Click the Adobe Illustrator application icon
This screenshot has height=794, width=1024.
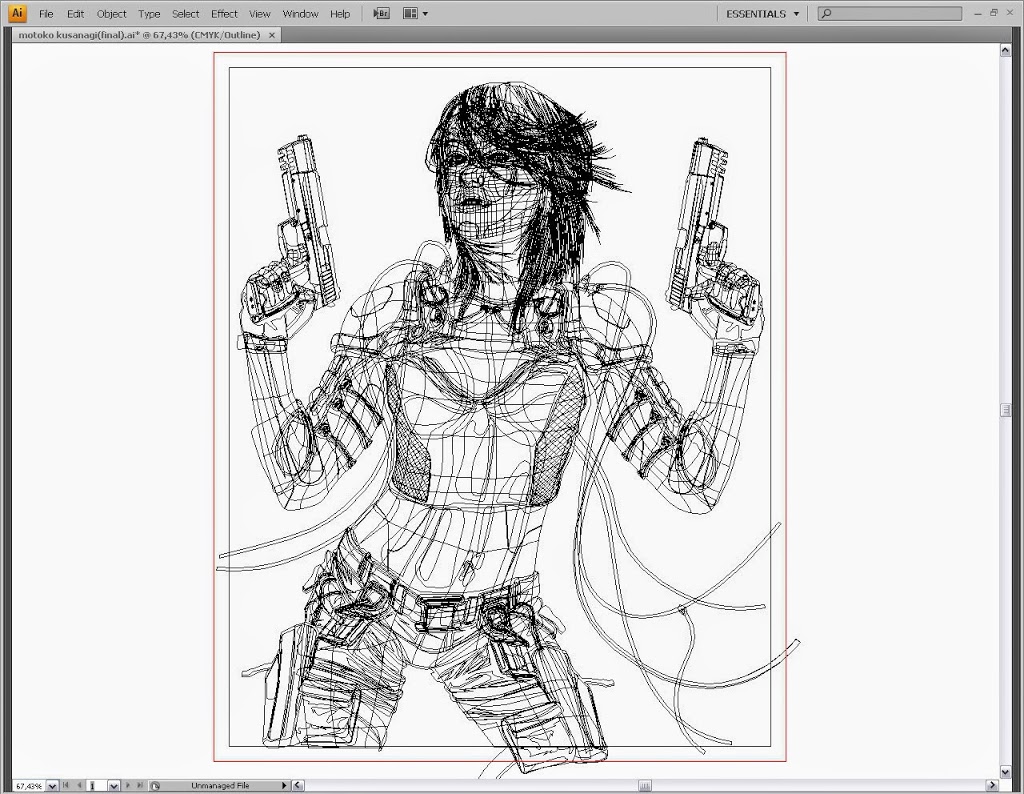(15, 13)
